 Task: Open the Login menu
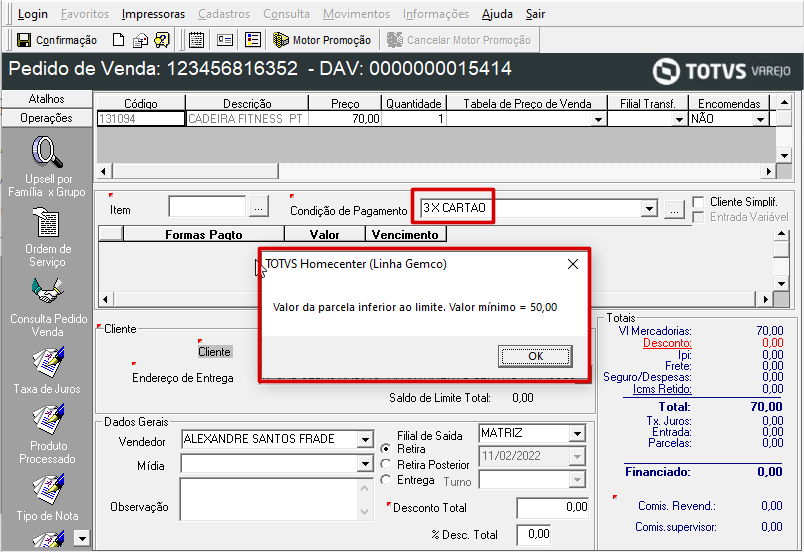coord(32,14)
